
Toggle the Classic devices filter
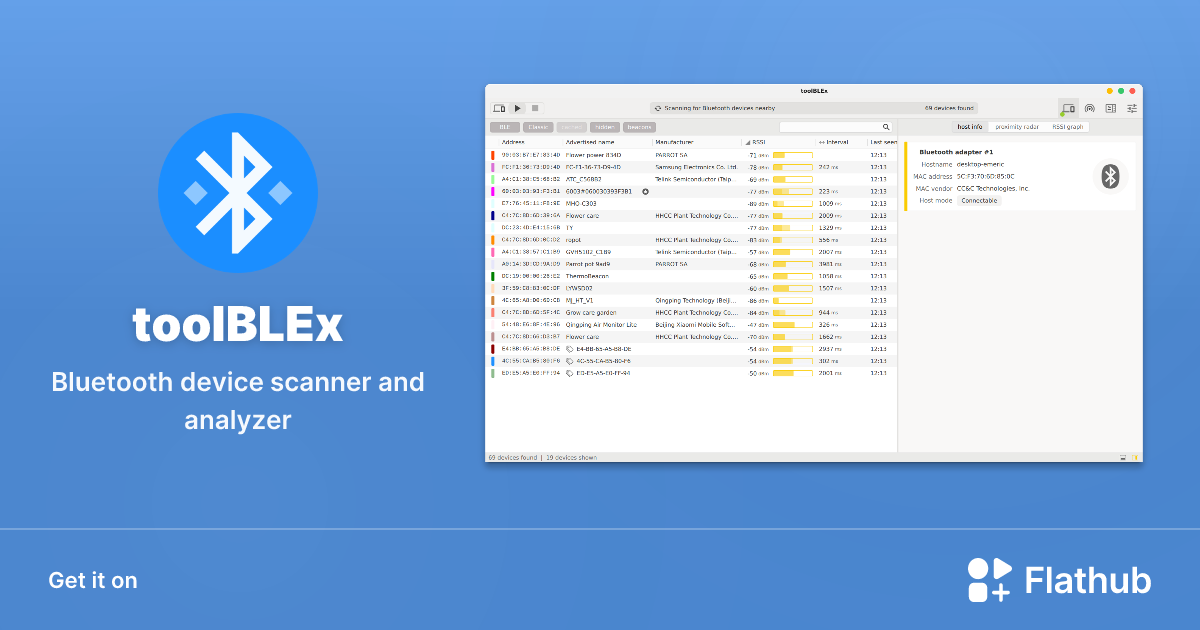click(538, 127)
